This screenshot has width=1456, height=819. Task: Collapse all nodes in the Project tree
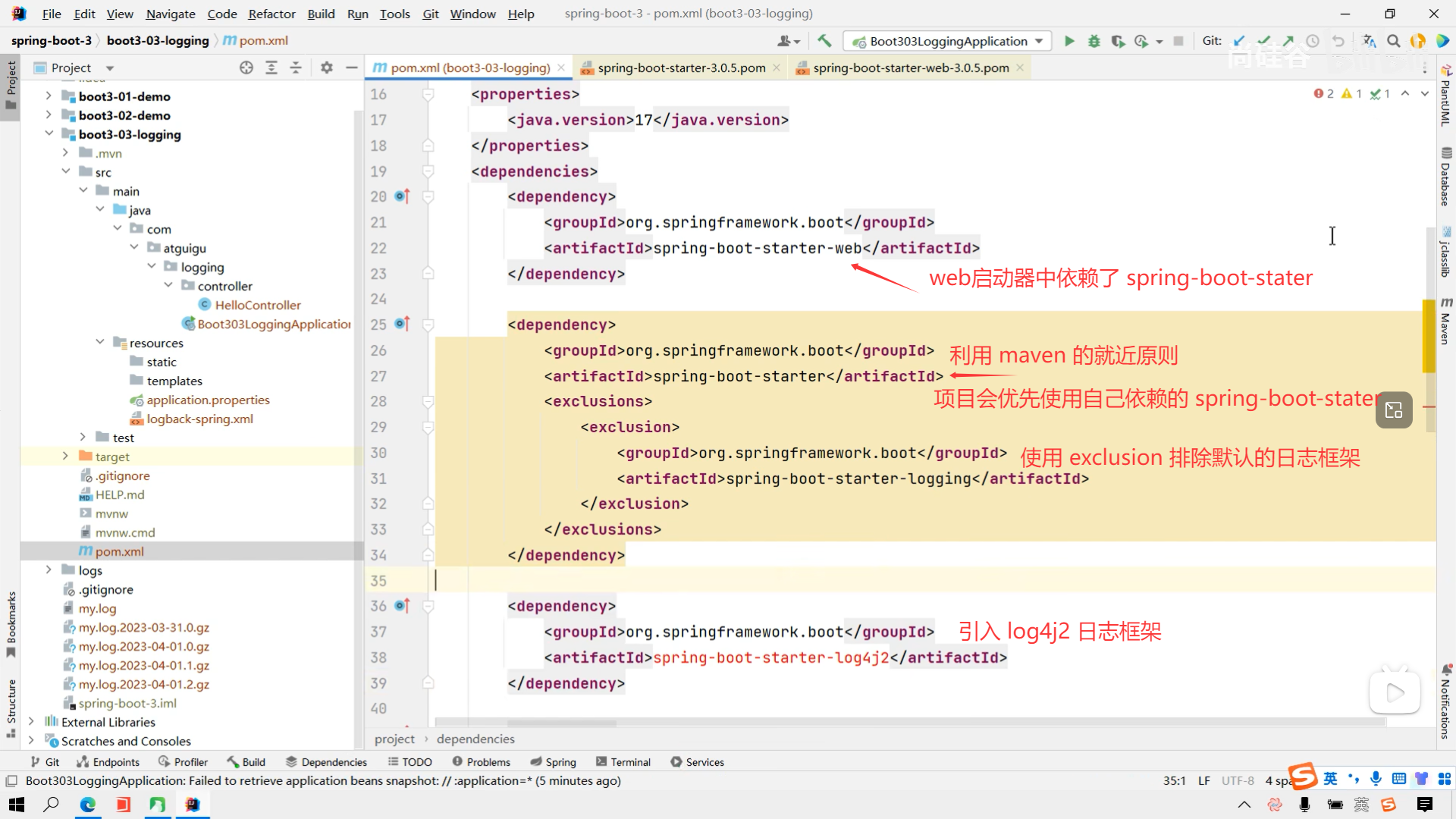pos(295,67)
